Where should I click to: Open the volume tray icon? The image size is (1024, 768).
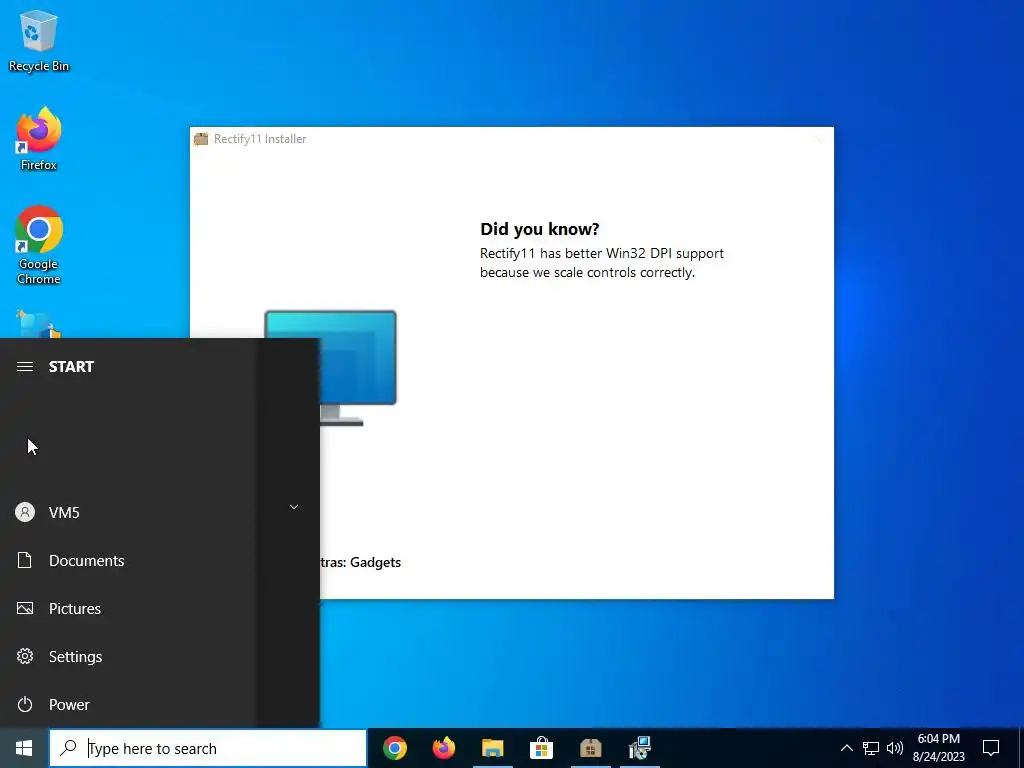[895, 748]
